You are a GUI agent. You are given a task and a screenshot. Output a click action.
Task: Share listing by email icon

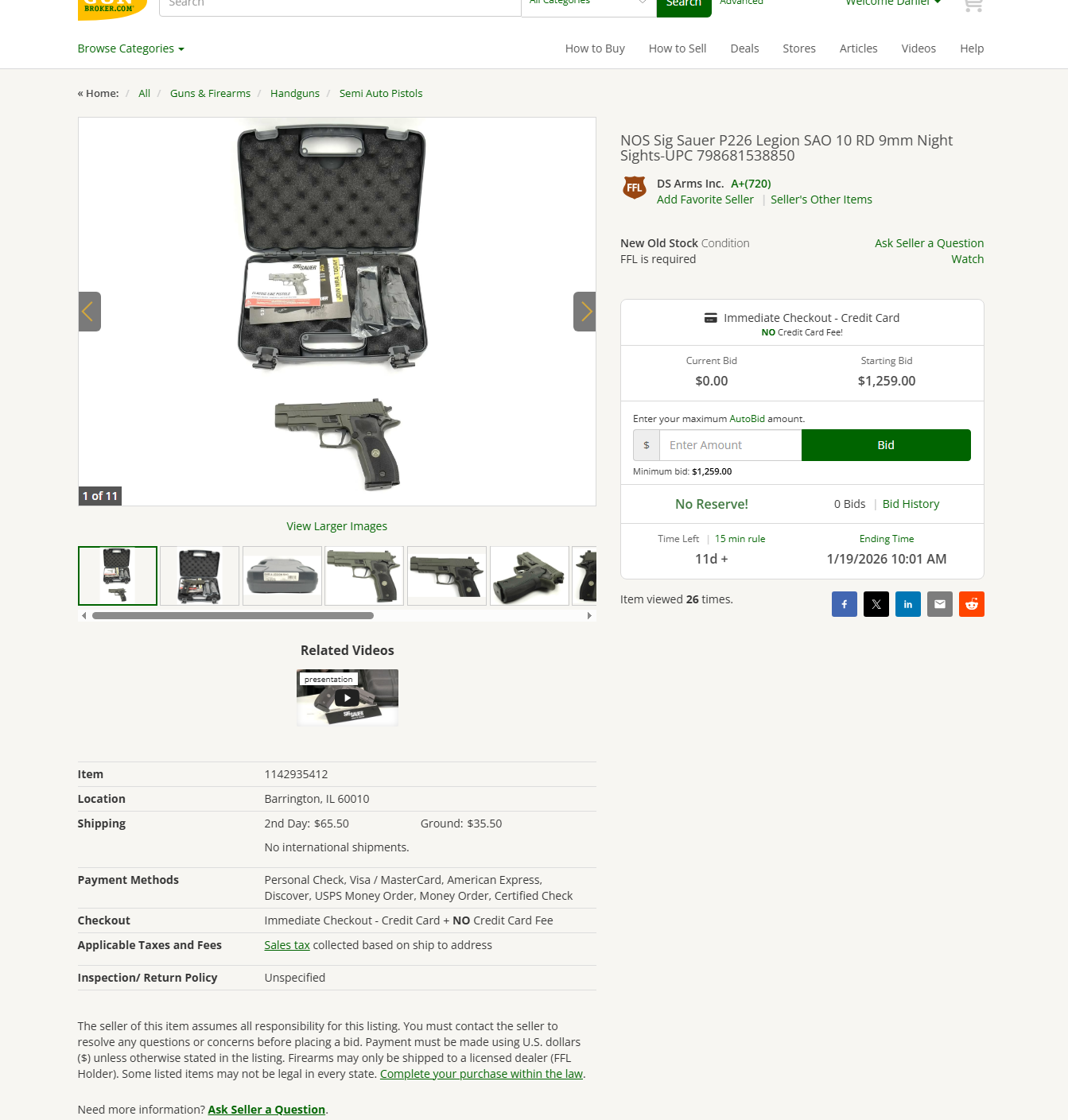coord(940,604)
